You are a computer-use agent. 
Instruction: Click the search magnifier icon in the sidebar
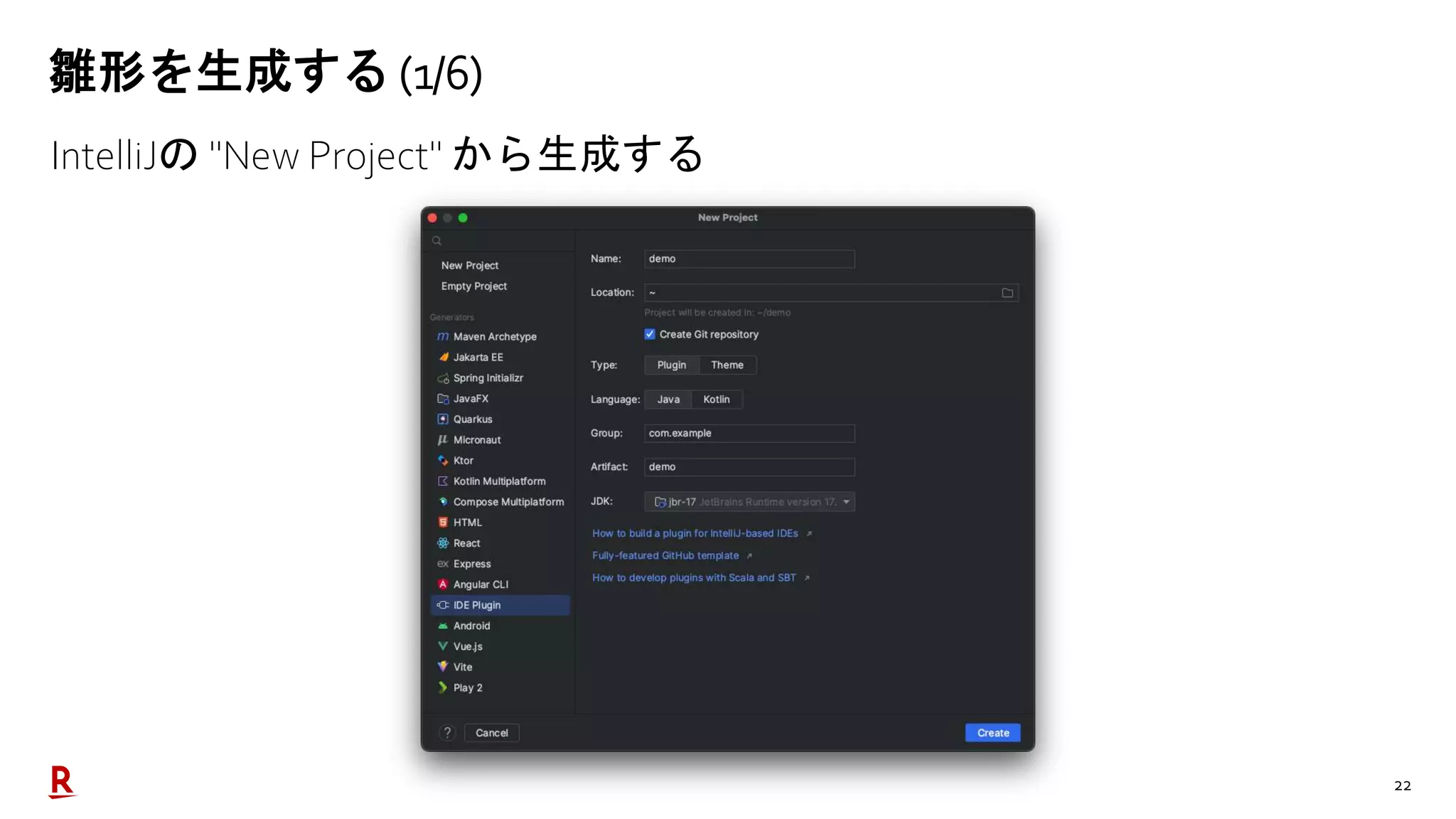[437, 241]
